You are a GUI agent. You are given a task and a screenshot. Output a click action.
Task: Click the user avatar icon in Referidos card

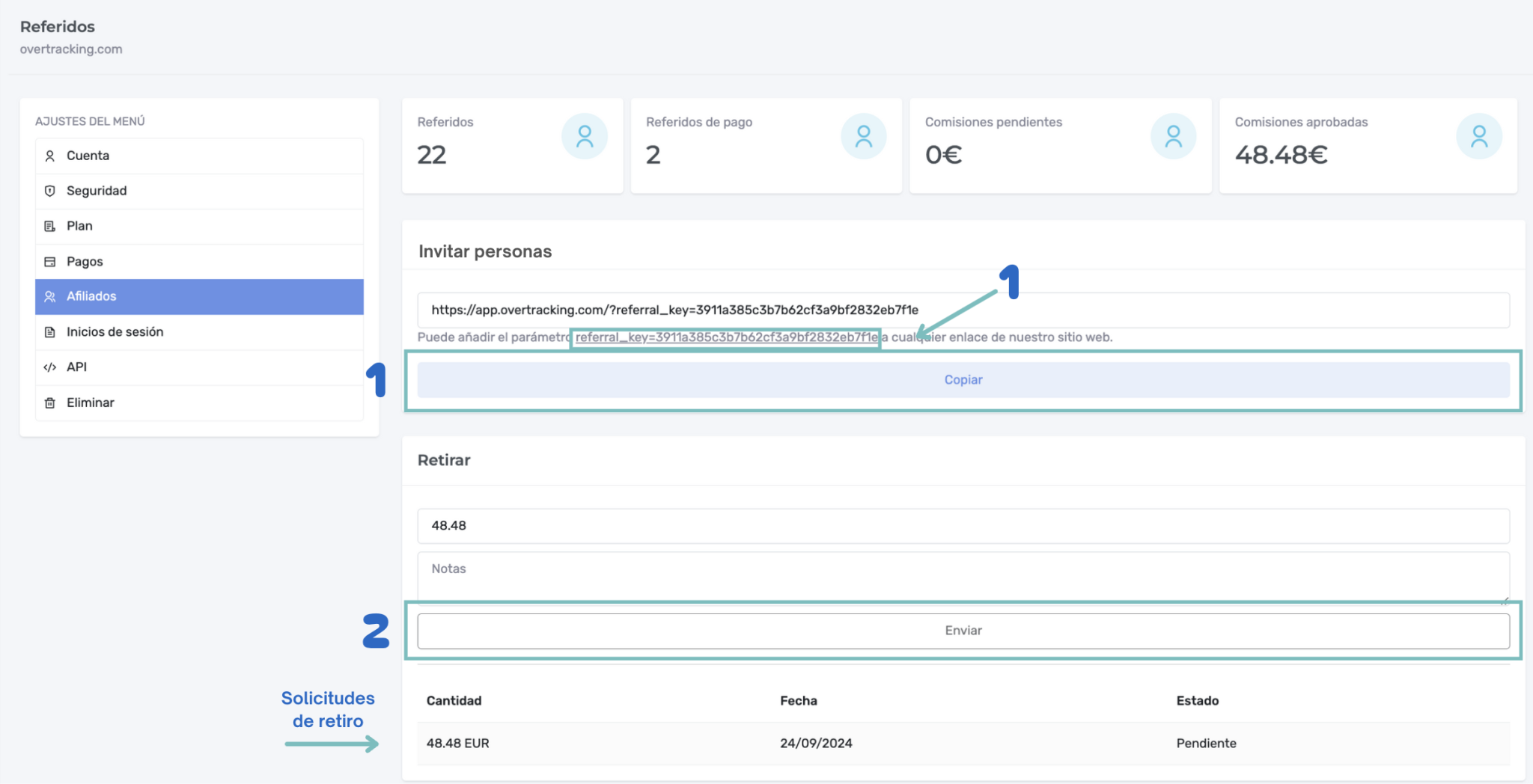pyautogui.click(x=585, y=136)
